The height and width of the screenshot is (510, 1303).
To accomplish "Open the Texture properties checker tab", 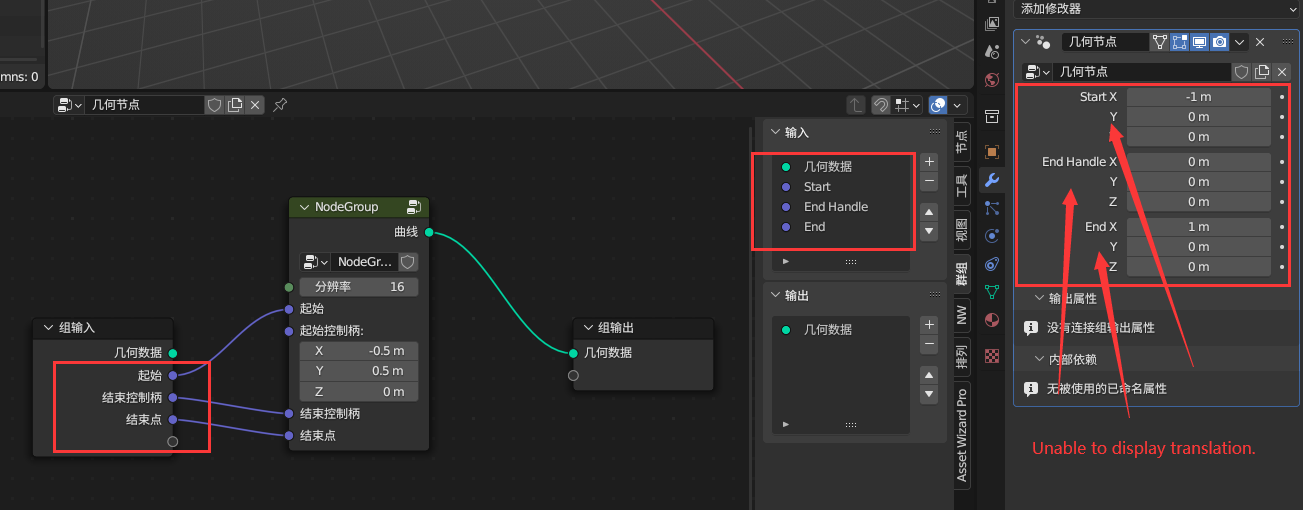I will coord(992,354).
